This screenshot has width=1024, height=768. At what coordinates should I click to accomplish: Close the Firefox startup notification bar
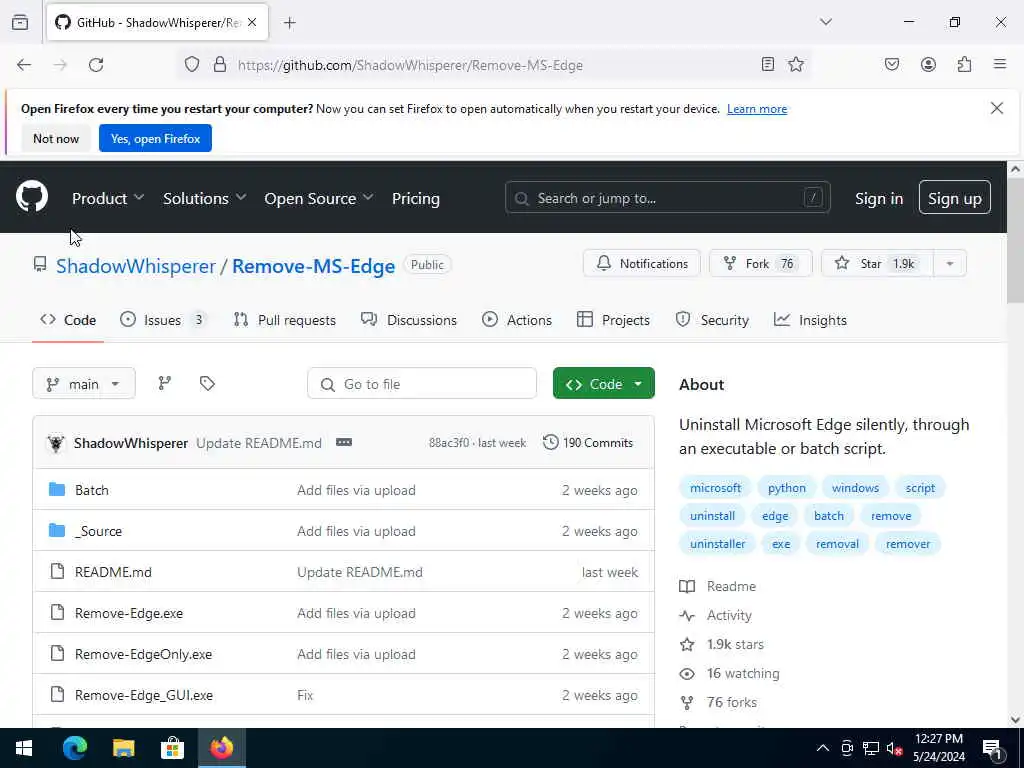click(x=997, y=108)
